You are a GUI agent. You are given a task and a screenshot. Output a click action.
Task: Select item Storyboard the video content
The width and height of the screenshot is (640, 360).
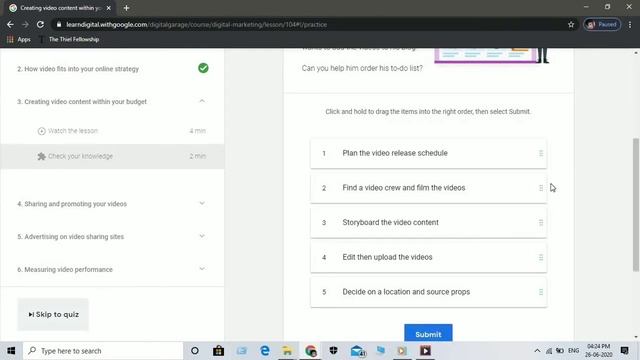tap(428, 222)
